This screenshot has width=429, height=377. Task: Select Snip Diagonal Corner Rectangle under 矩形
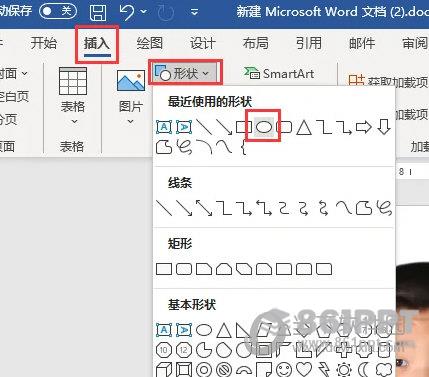pyautogui.click(x=244, y=269)
